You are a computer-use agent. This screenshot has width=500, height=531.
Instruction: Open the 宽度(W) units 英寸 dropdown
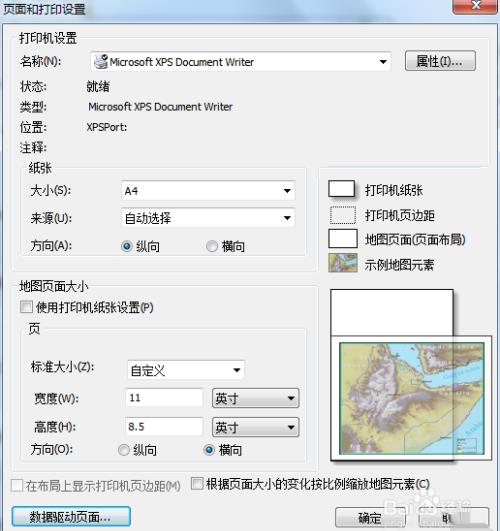[x=255, y=398]
